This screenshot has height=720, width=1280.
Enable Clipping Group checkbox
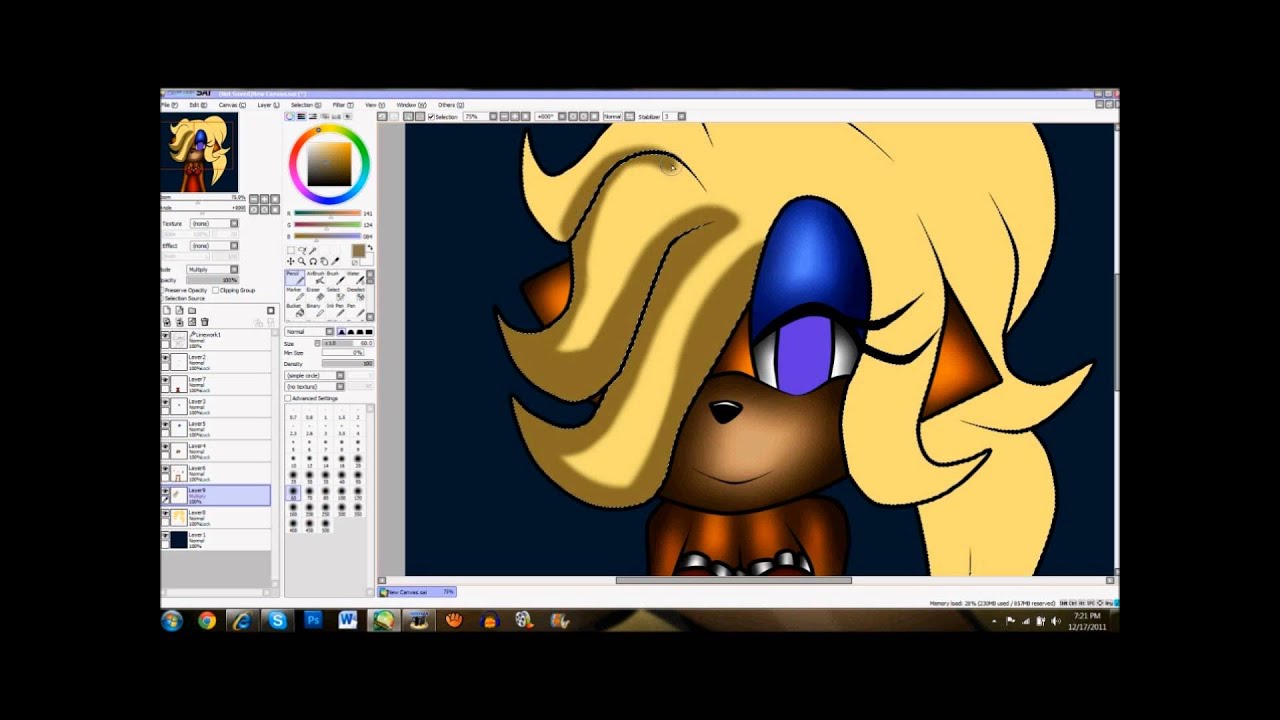click(216, 290)
